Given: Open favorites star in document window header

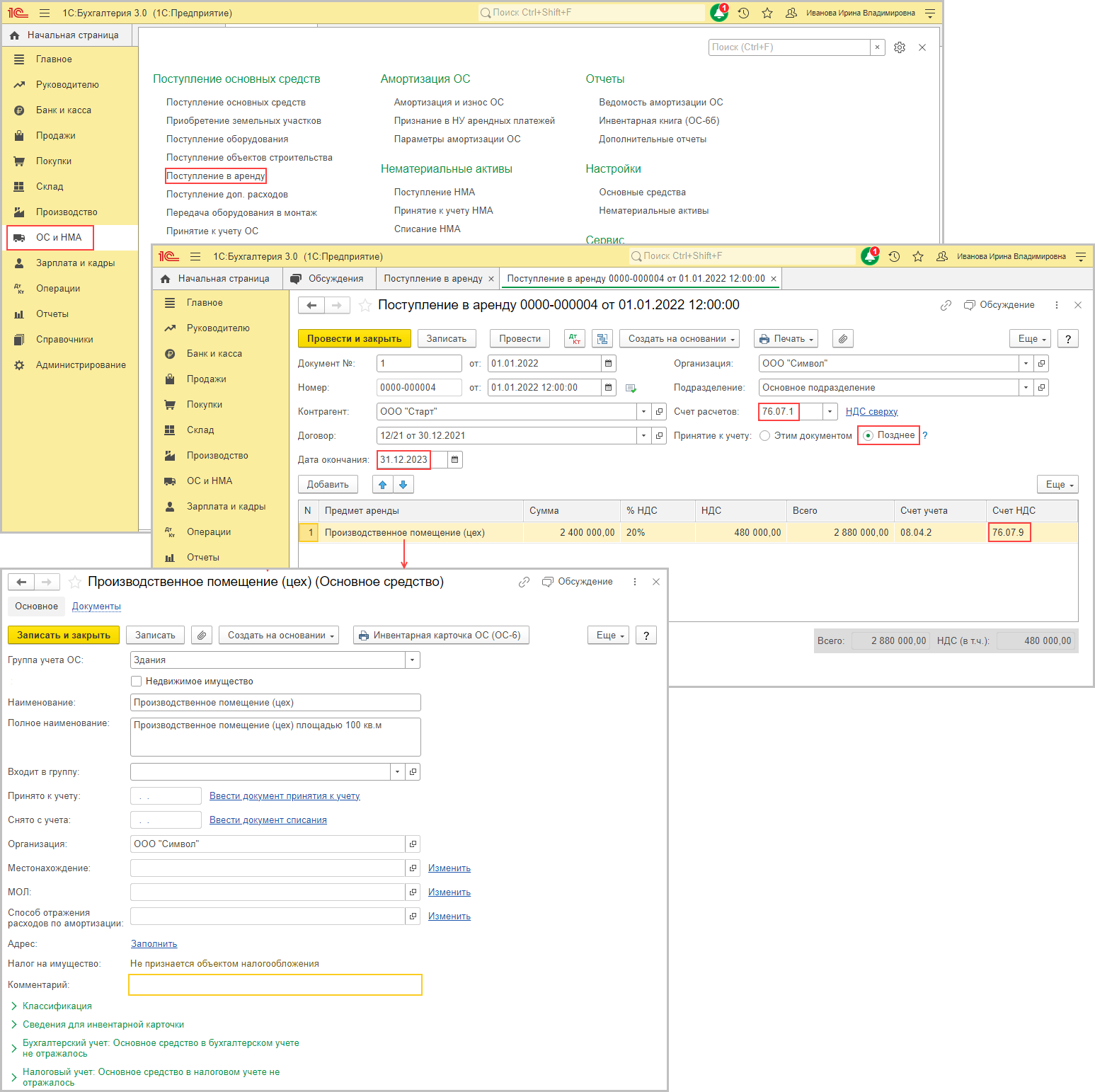Looking at the screenshot, I should pyautogui.click(x=918, y=256).
